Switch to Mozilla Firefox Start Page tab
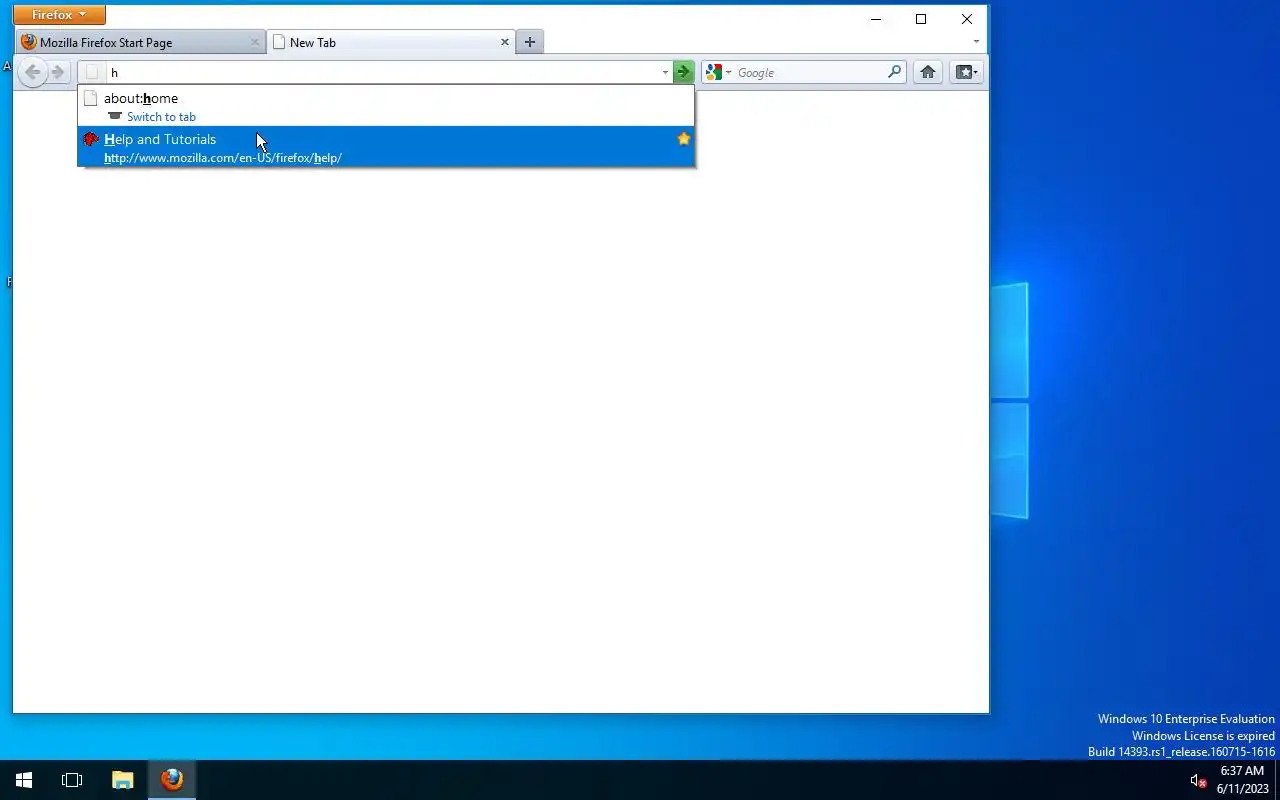This screenshot has height=800, width=1280. pos(141,42)
